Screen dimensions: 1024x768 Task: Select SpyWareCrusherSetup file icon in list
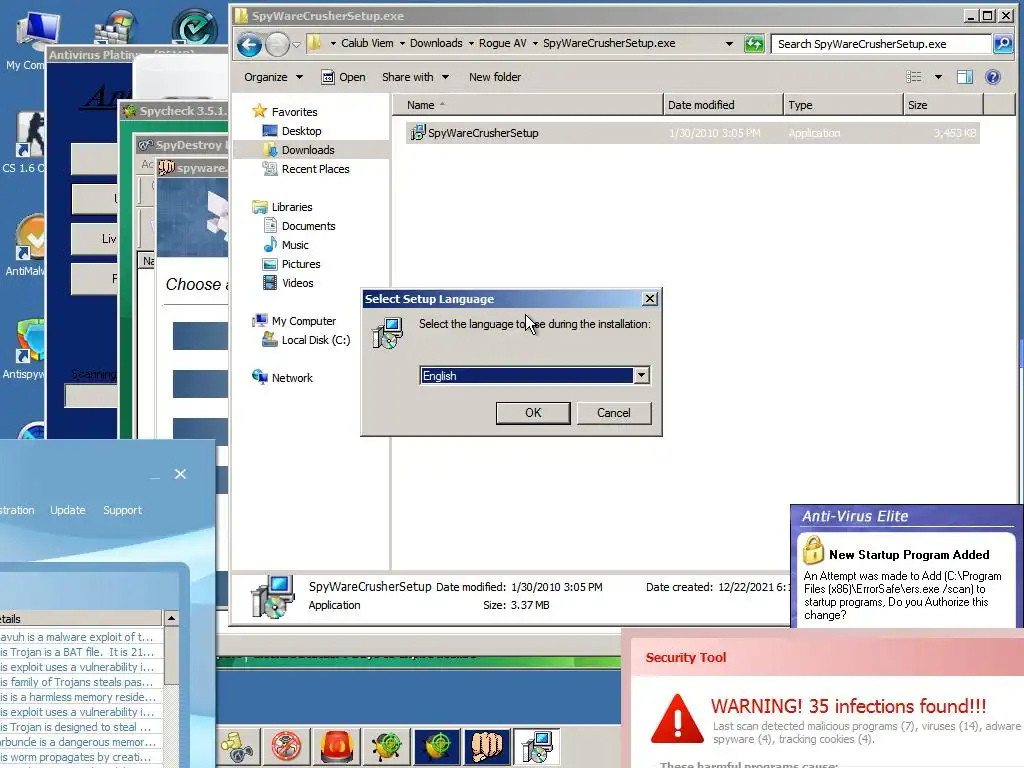click(417, 133)
